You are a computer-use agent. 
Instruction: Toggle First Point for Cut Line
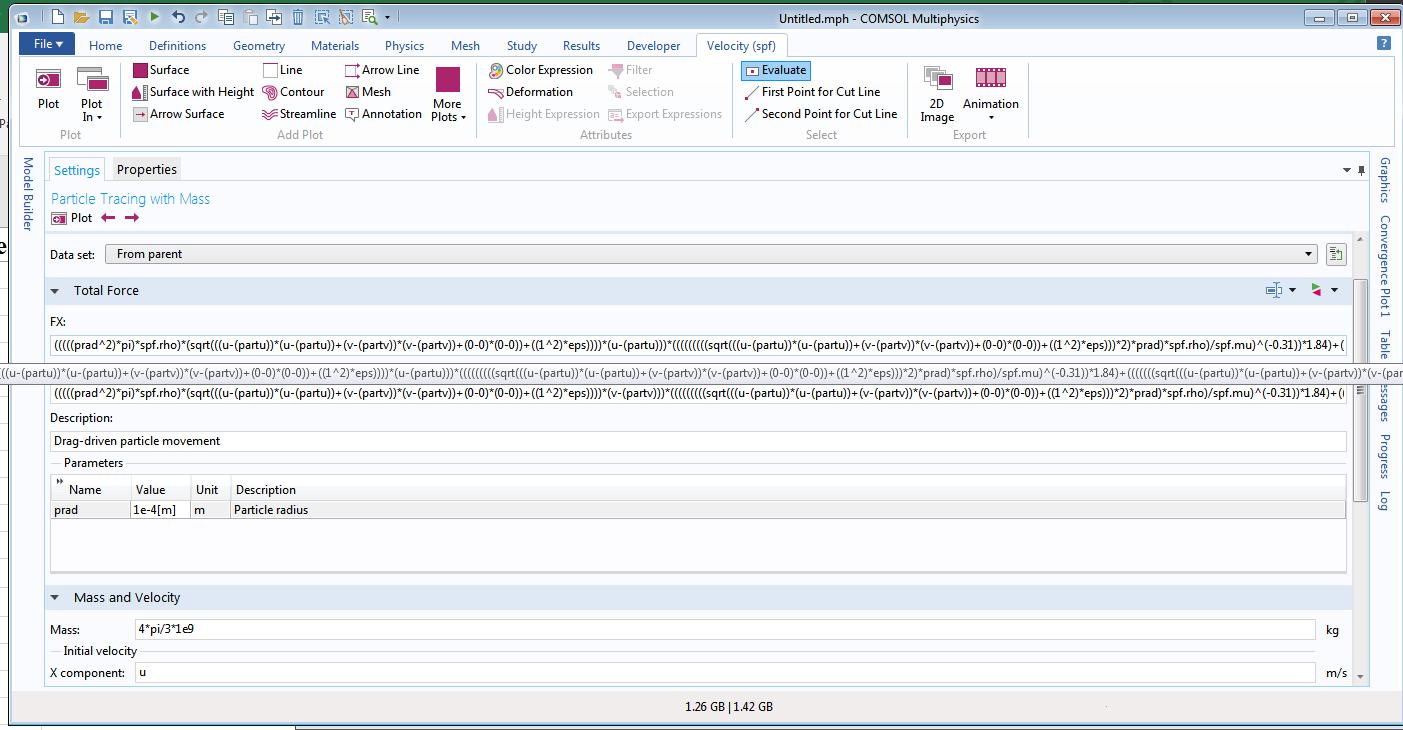click(x=812, y=92)
